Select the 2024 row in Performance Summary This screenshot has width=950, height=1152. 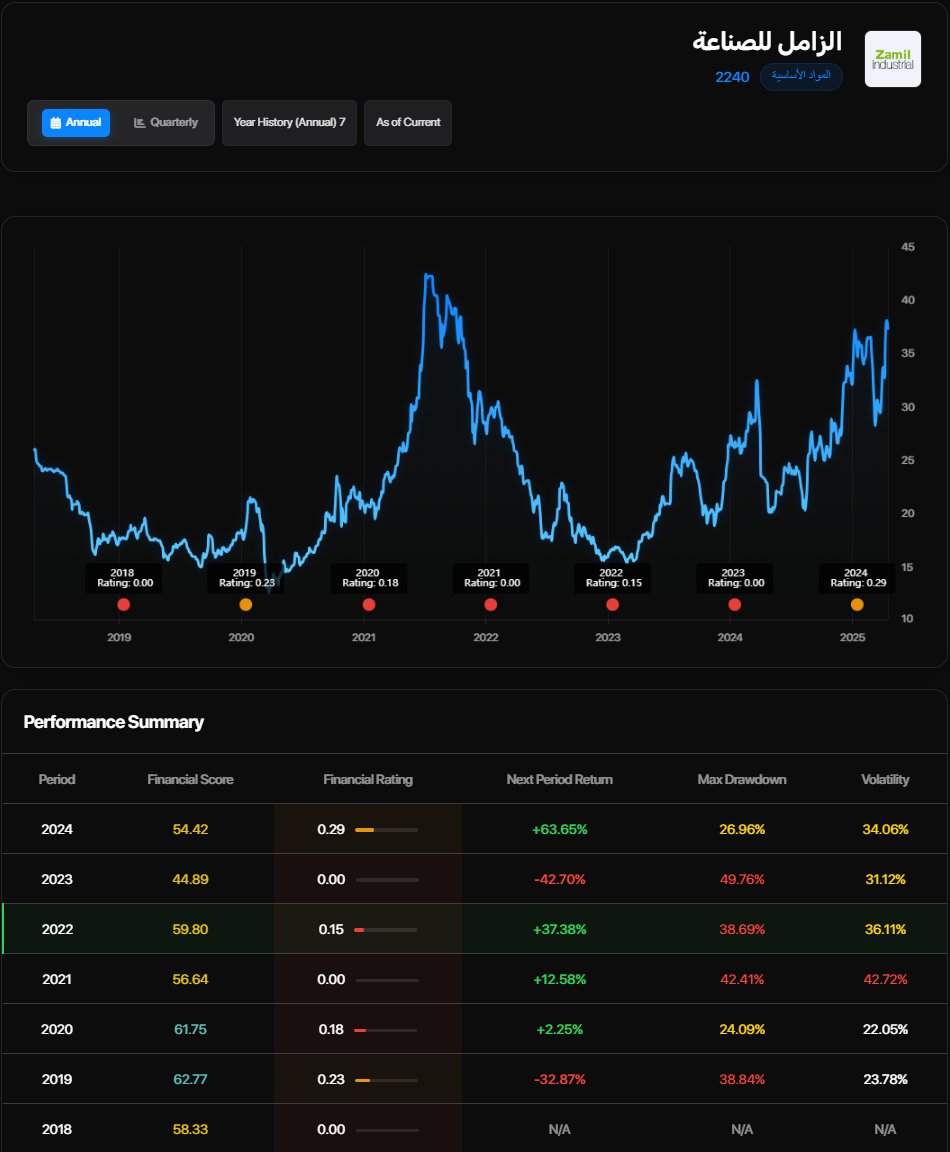point(475,829)
